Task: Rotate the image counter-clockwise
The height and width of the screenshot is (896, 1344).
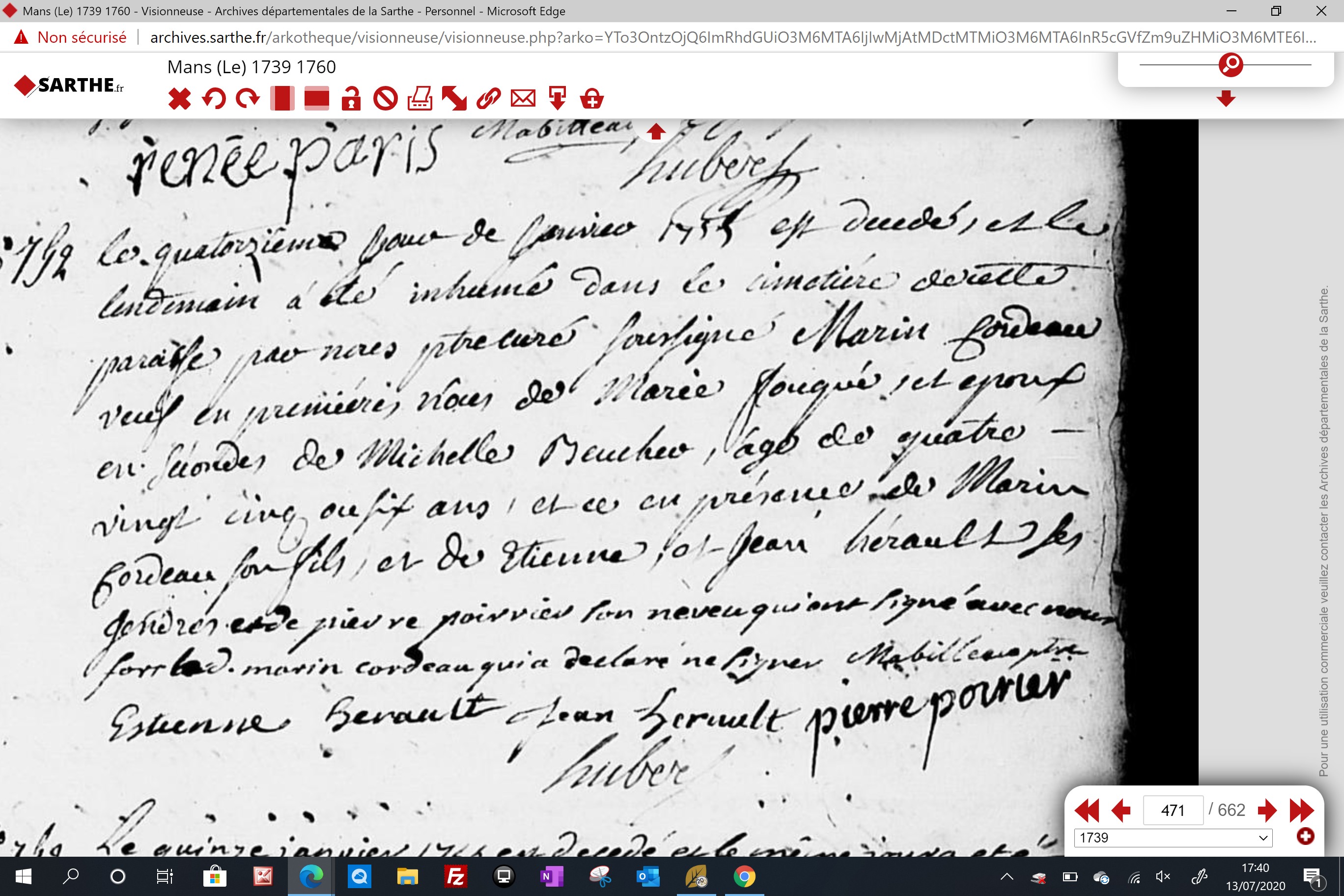Action: [214, 99]
